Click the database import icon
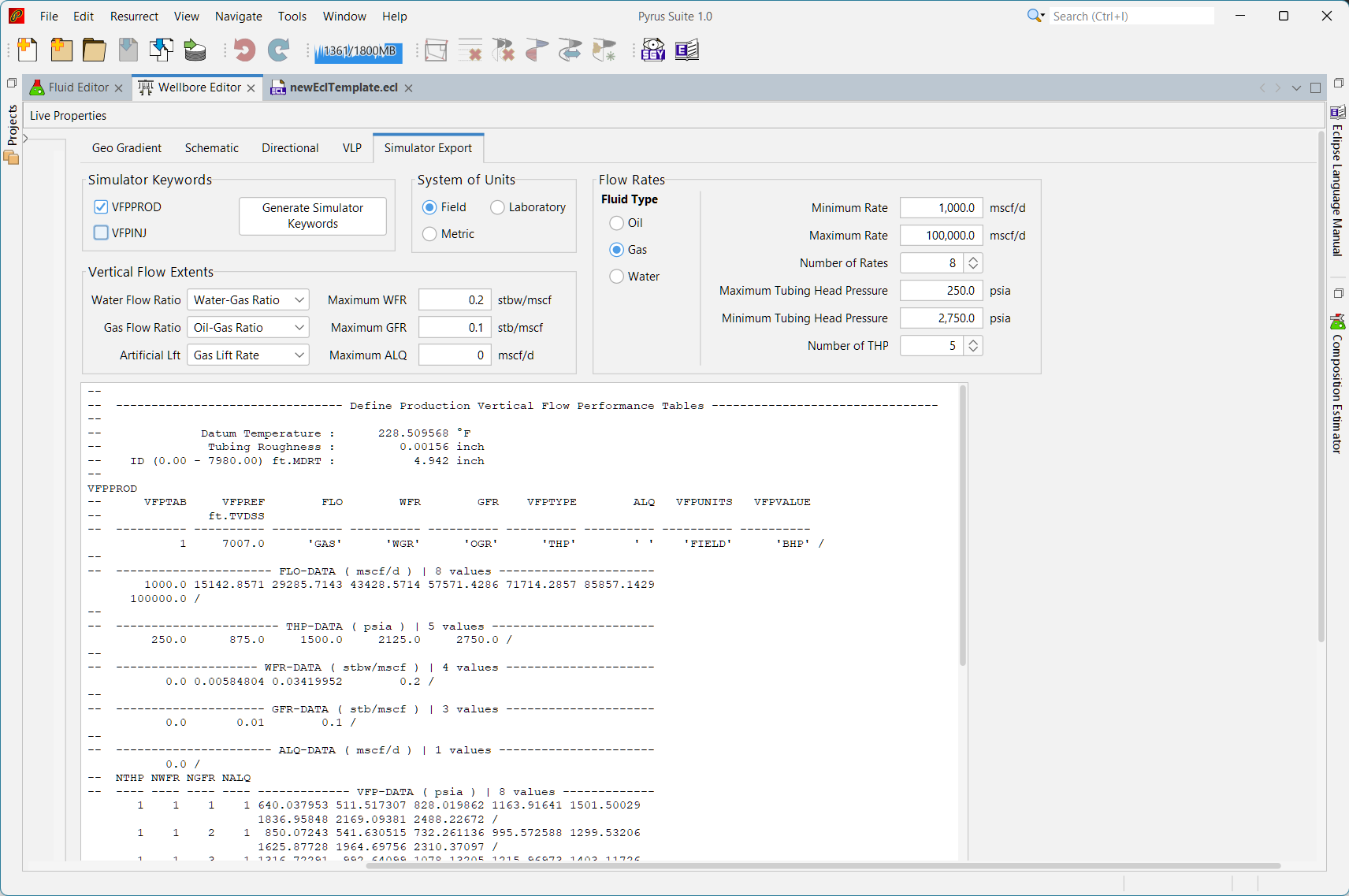 pos(195,50)
